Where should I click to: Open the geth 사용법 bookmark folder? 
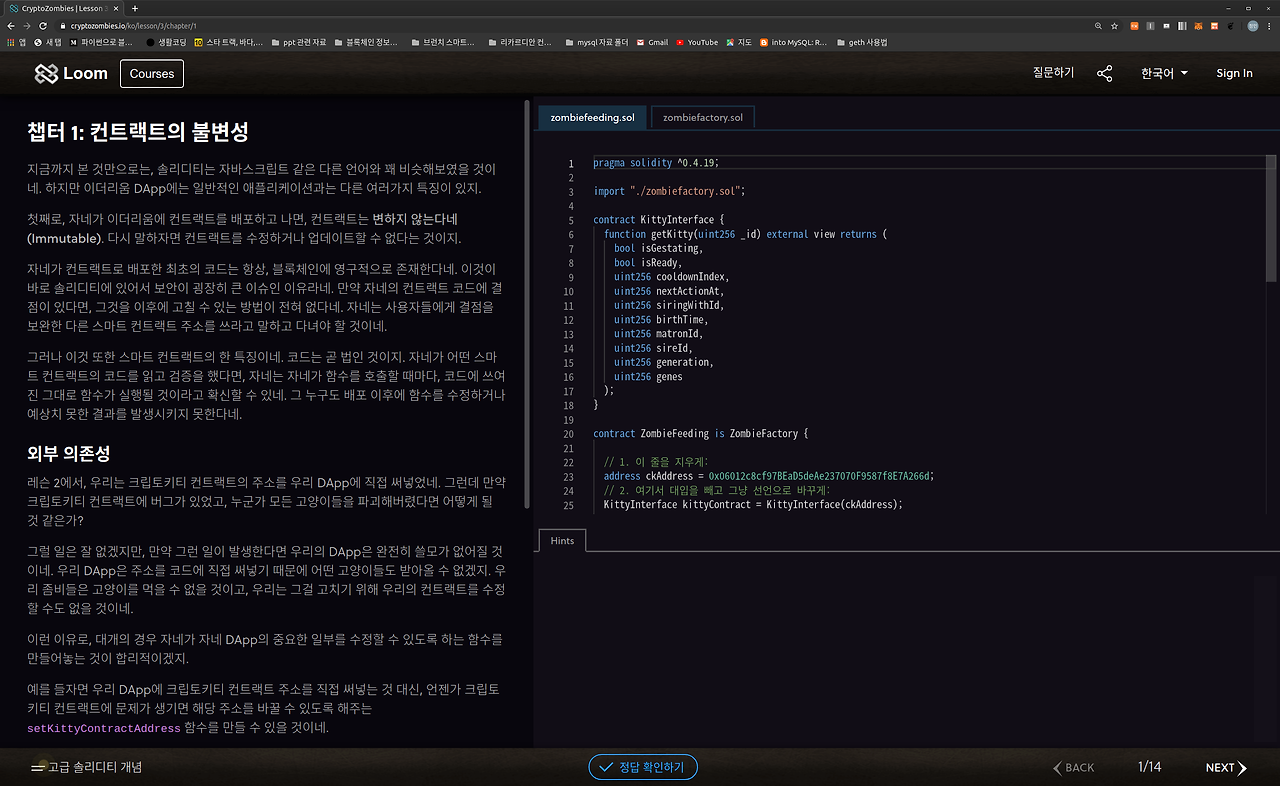(862, 42)
